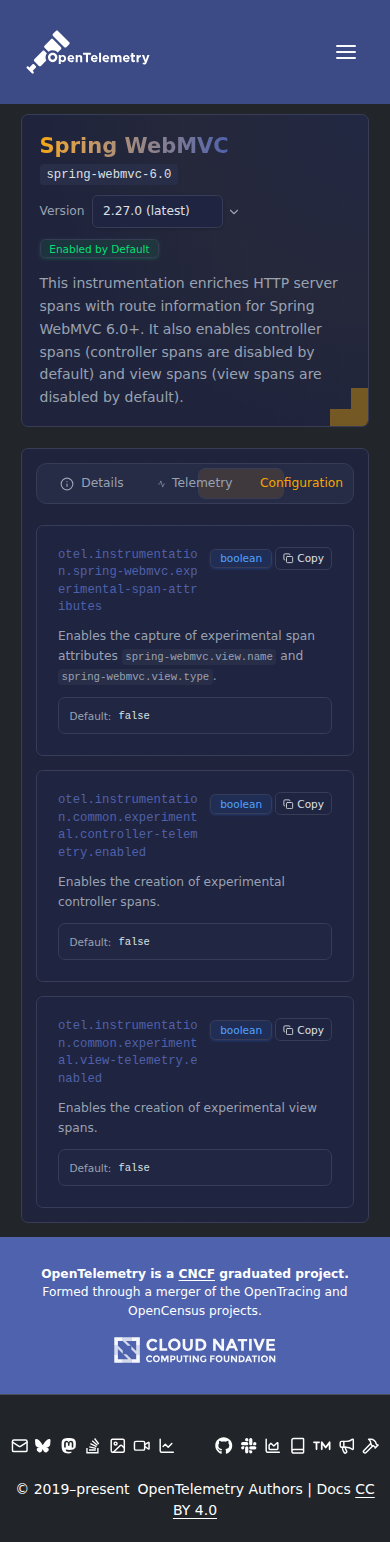The image size is (390, 1542).
Task: Click the OpenTelemetry logo
Action: pos(88,52)
